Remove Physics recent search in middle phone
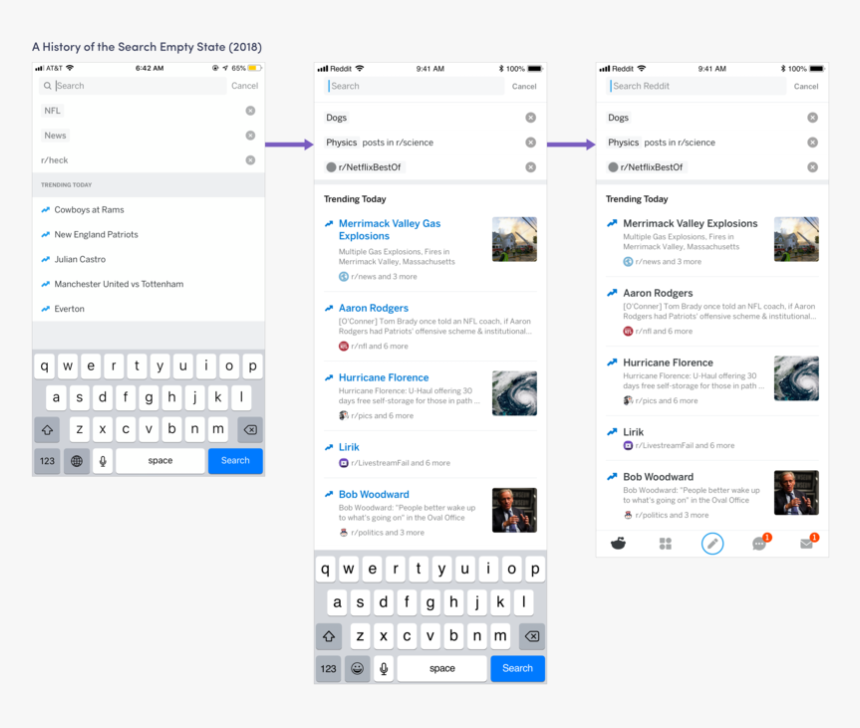The width and height of the screenshot is (860, 728). point(530,143)
